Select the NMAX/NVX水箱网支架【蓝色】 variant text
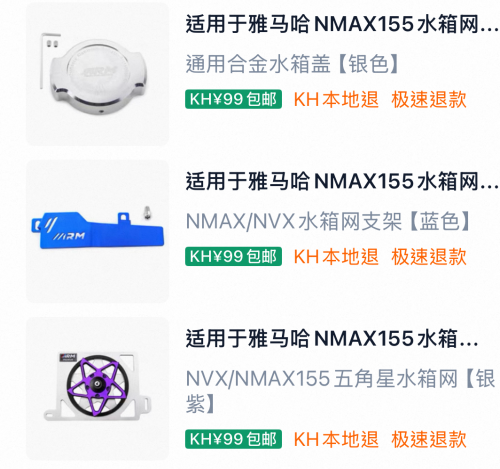Viewport: 500px width, 469px height. point(328,221)
